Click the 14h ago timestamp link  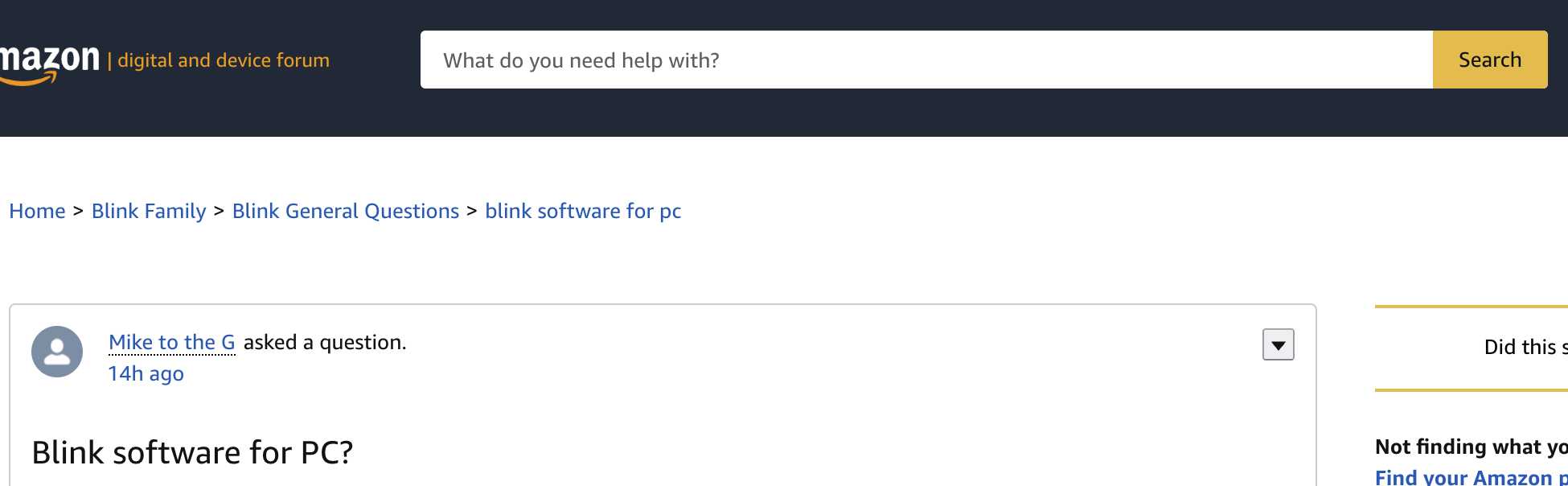pyautogui.click(x=146, y=373)
